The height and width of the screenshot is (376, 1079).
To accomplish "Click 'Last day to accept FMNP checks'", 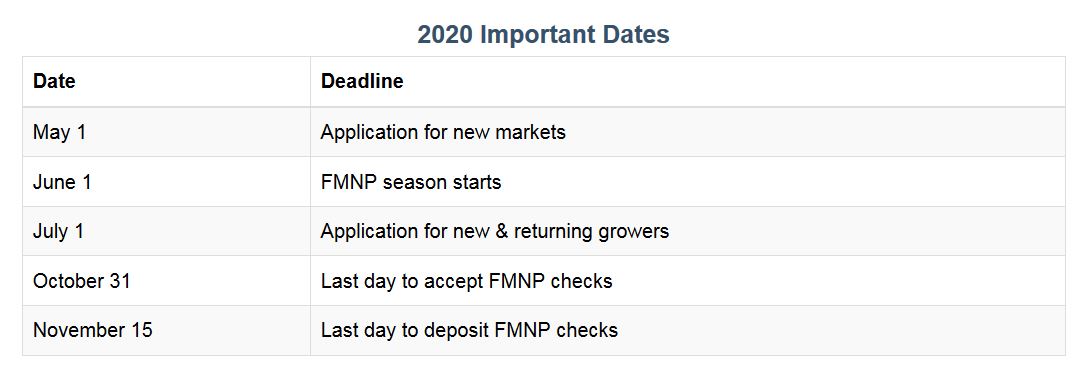I will tap(467, 281).
